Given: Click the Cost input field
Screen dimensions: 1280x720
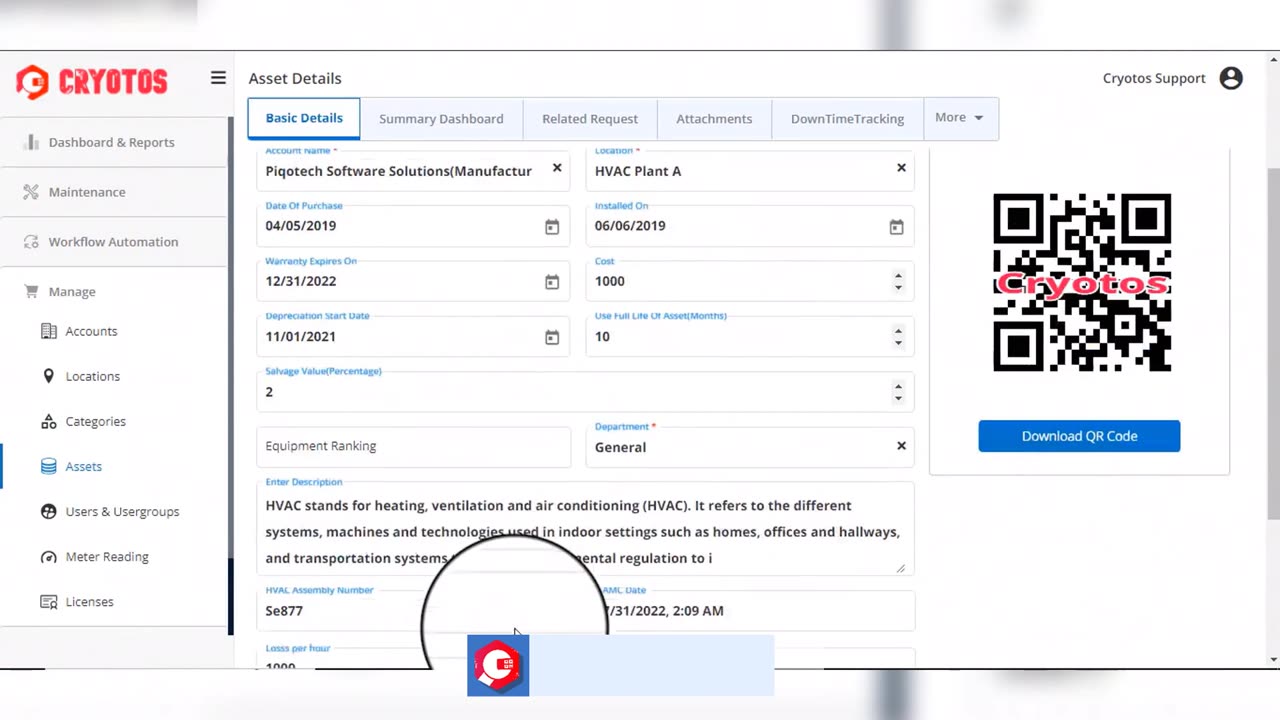Looking at the screenshot, I should 750,280.
